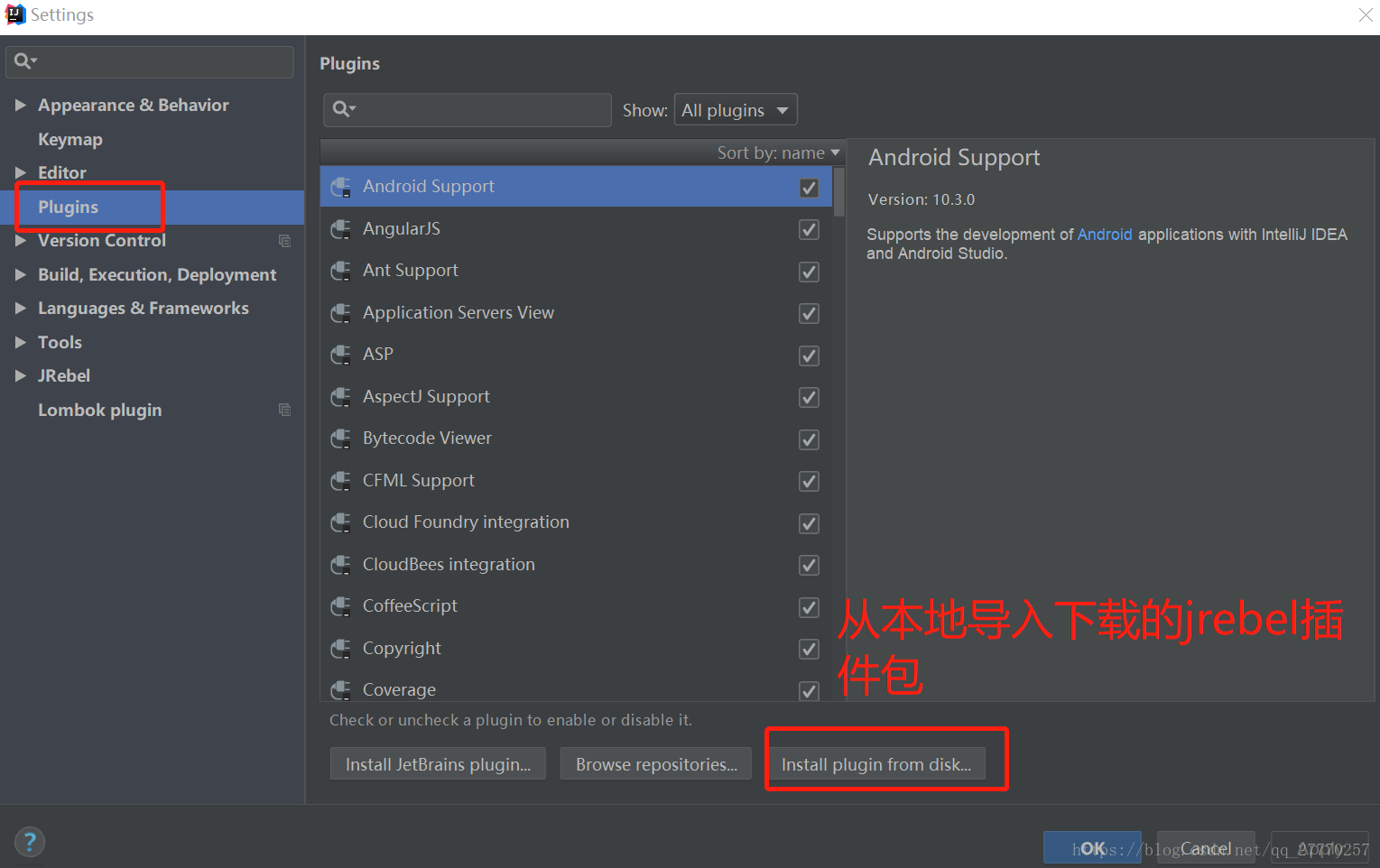Open the Android link in description
The height and width of the screenshot is (868, 1380).
pyautogui.click(x=1105, y=235)
